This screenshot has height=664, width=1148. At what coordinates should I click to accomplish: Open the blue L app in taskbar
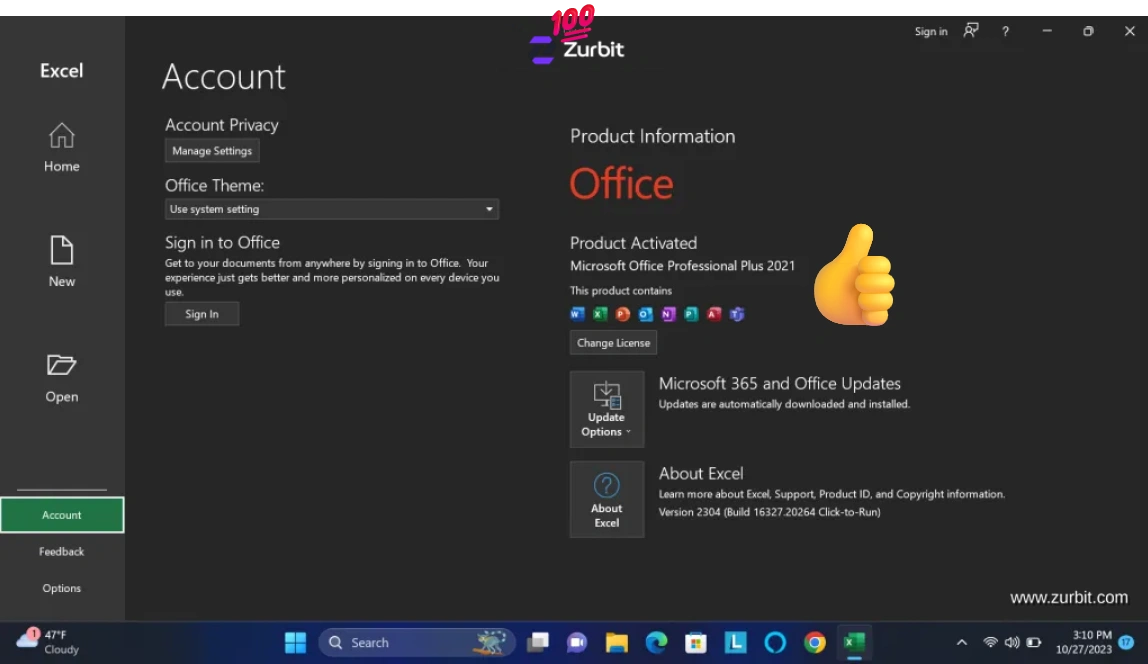click(x=735, y=643)
